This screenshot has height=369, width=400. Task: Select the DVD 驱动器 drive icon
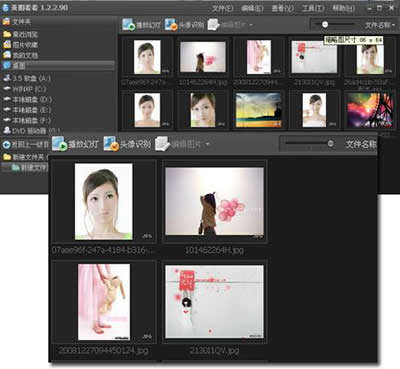7,131
